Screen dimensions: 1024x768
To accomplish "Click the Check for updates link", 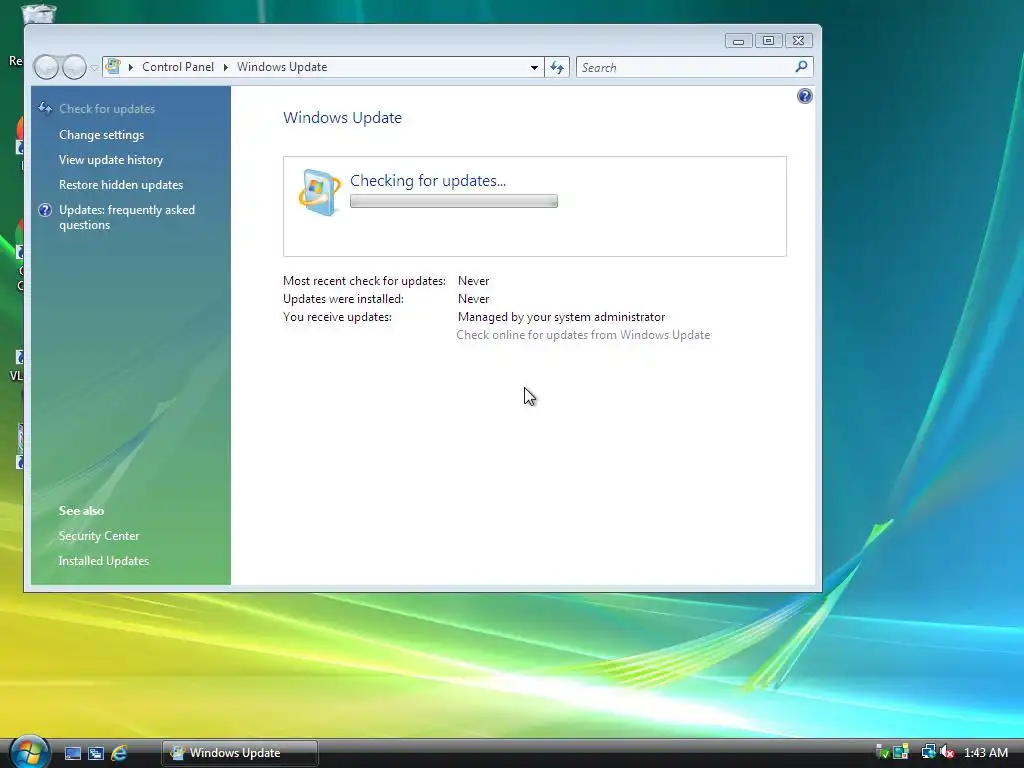I will pos(107,109).
